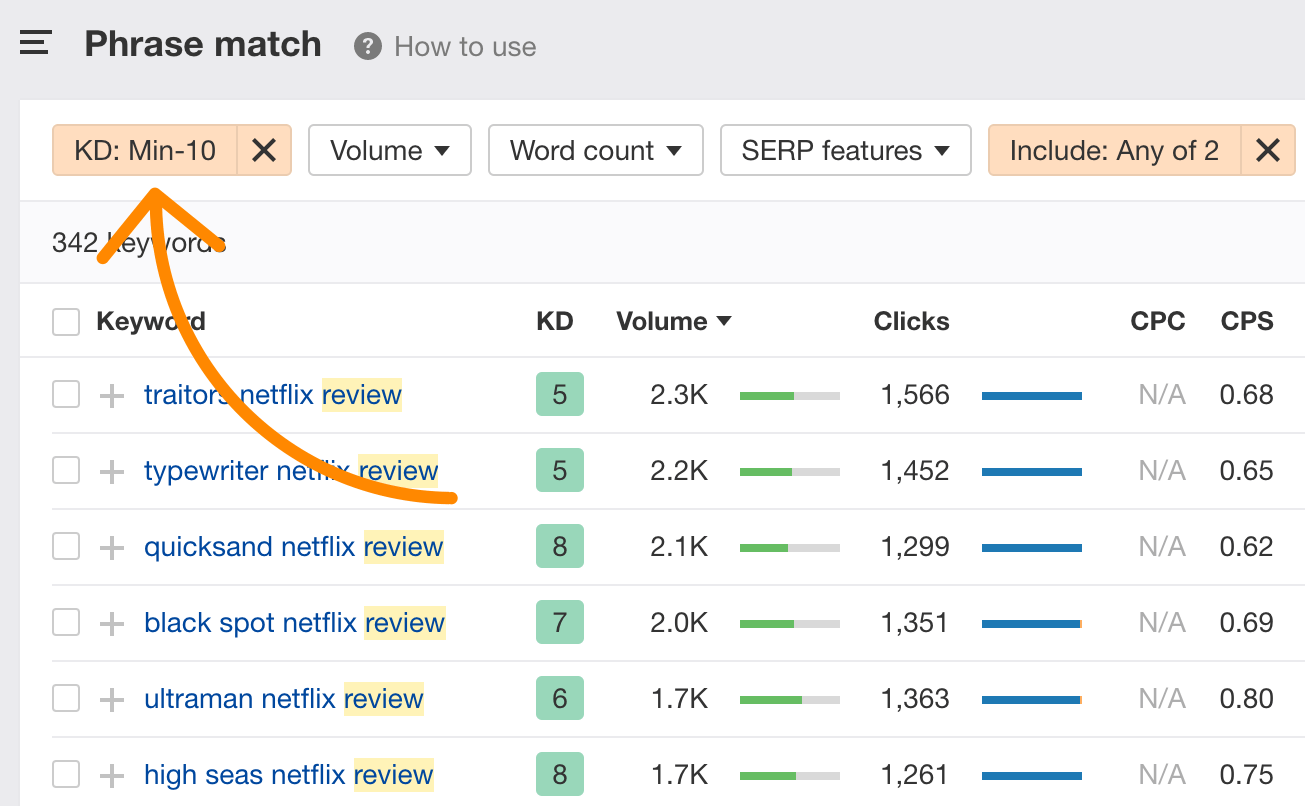Click the volume bar for traitors netflix review

pos(789,396)
